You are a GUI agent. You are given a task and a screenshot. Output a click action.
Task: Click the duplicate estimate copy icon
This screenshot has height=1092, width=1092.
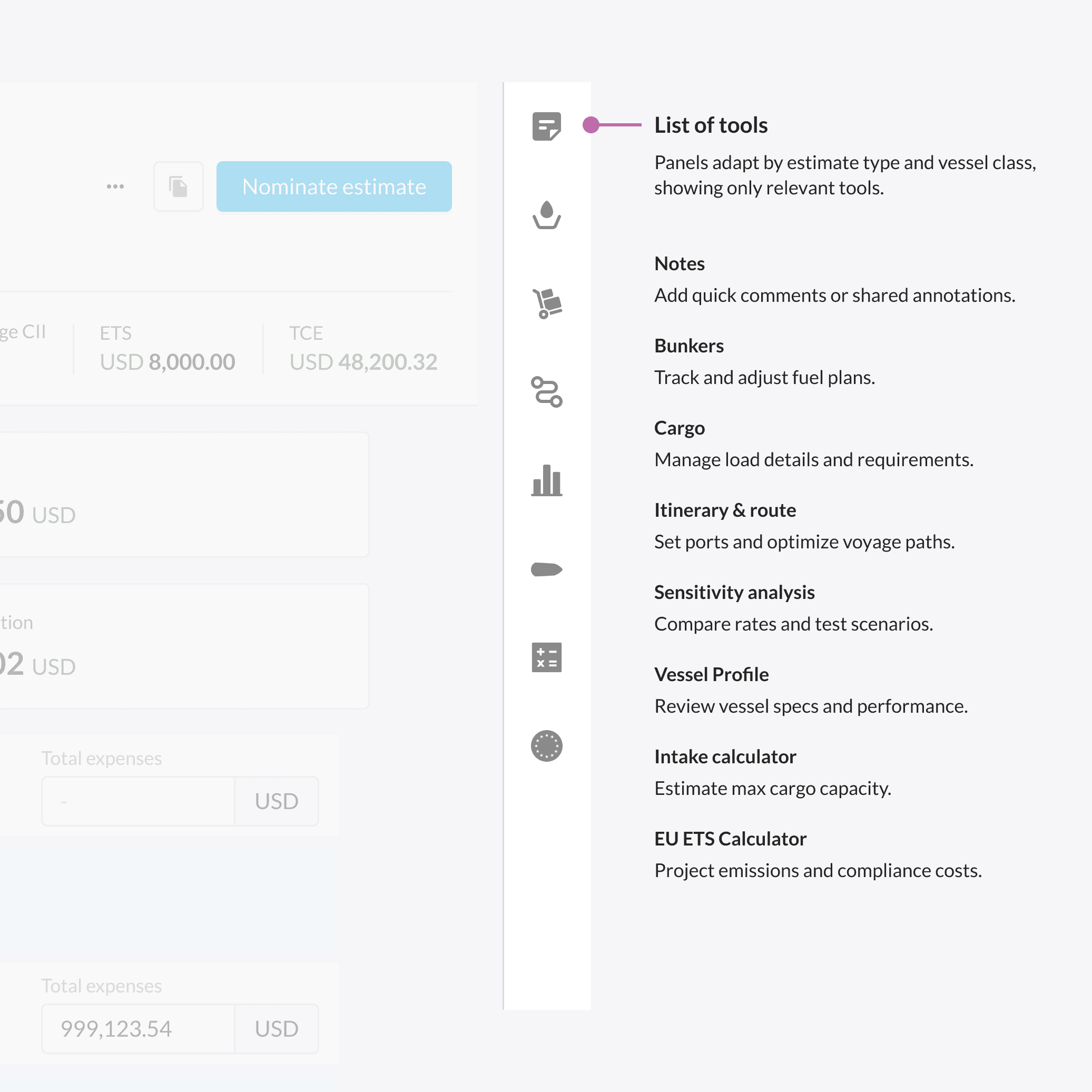click(179, 186)
